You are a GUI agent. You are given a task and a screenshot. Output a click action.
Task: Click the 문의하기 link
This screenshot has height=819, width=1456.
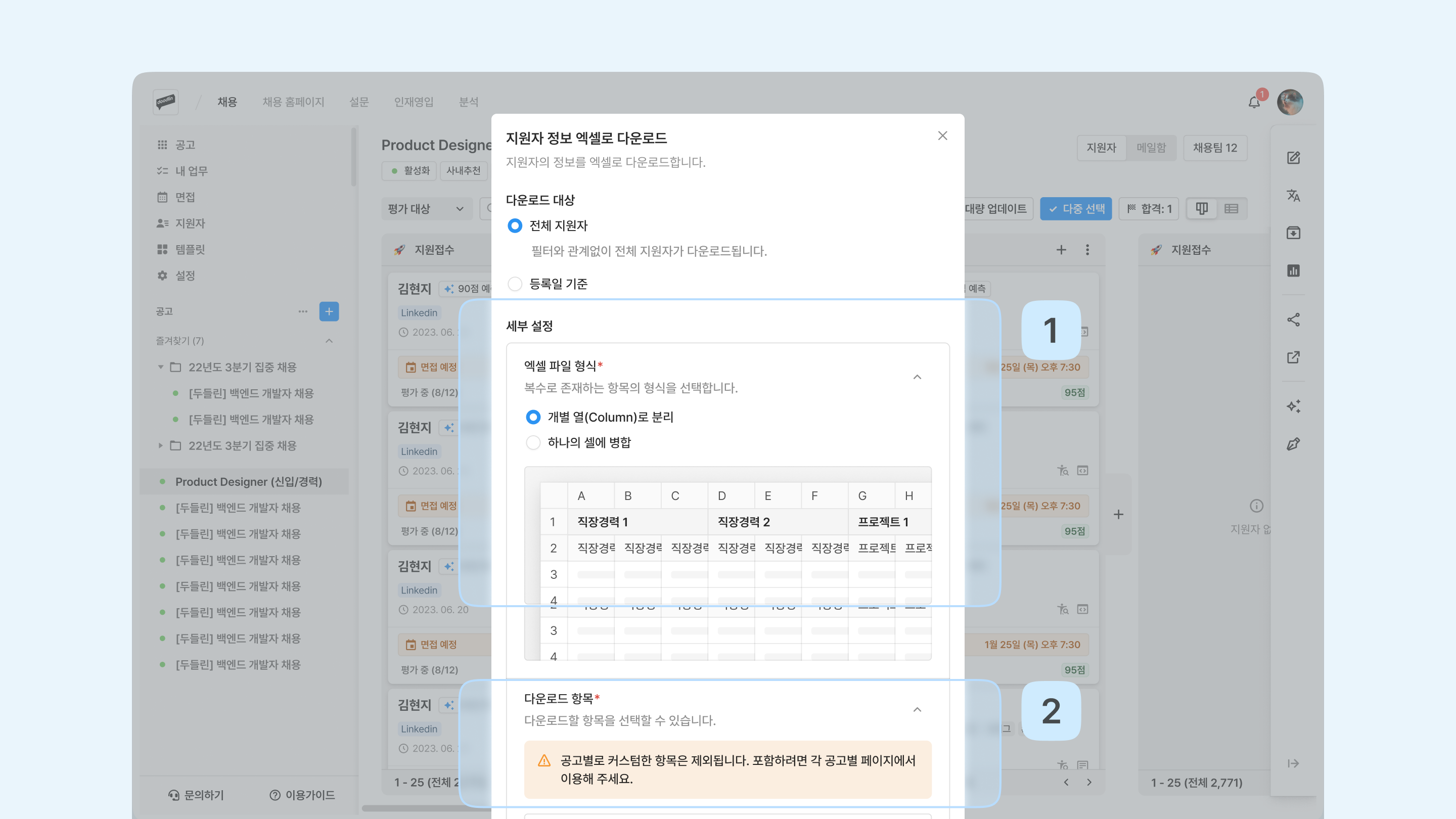196,795
